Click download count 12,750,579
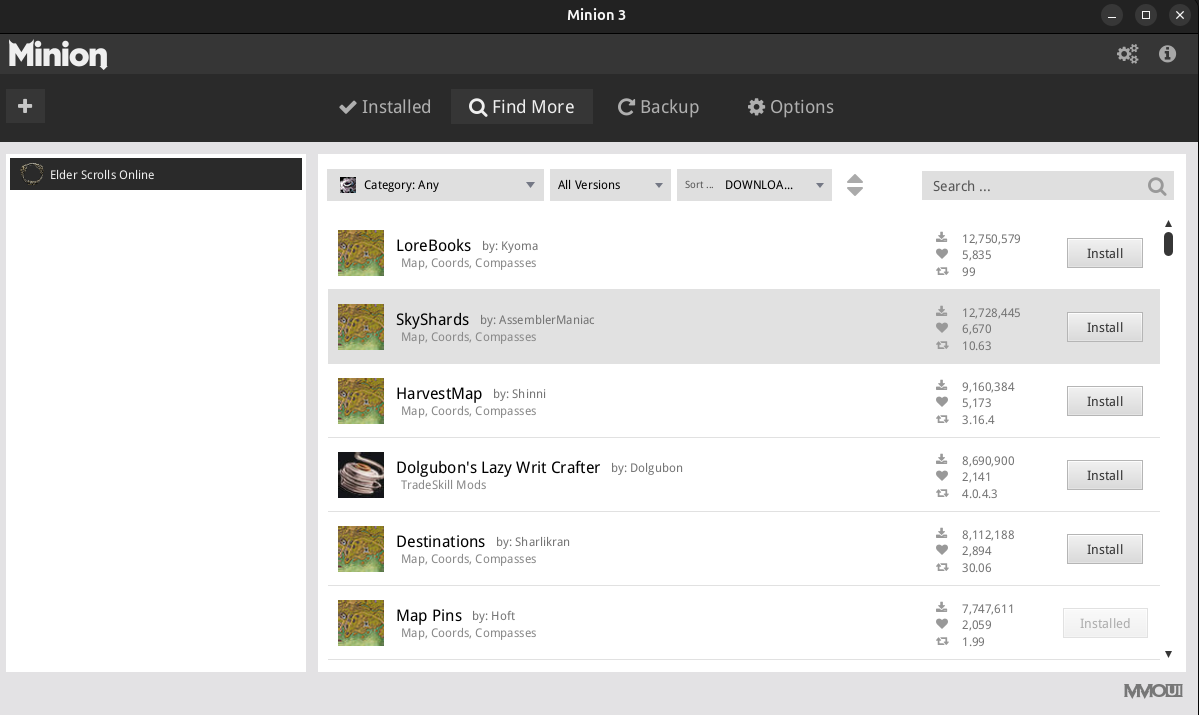 pyautogui.click(x=991, y=239)
